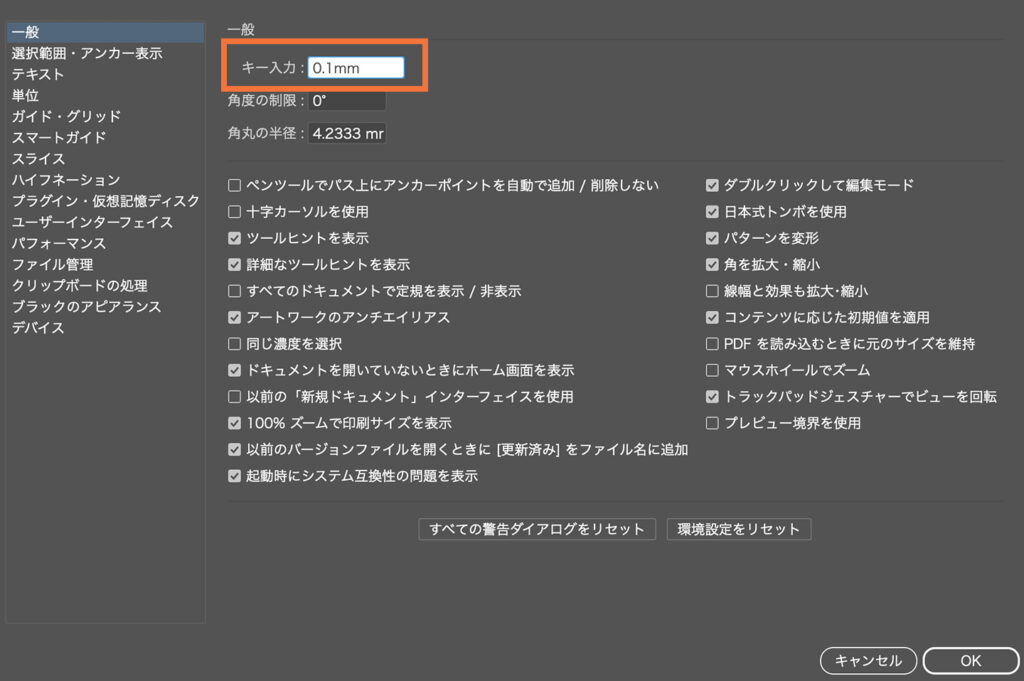Click the 環境設定をリセット button
This screenshot has height=681, width=1024.
[739, 529]
